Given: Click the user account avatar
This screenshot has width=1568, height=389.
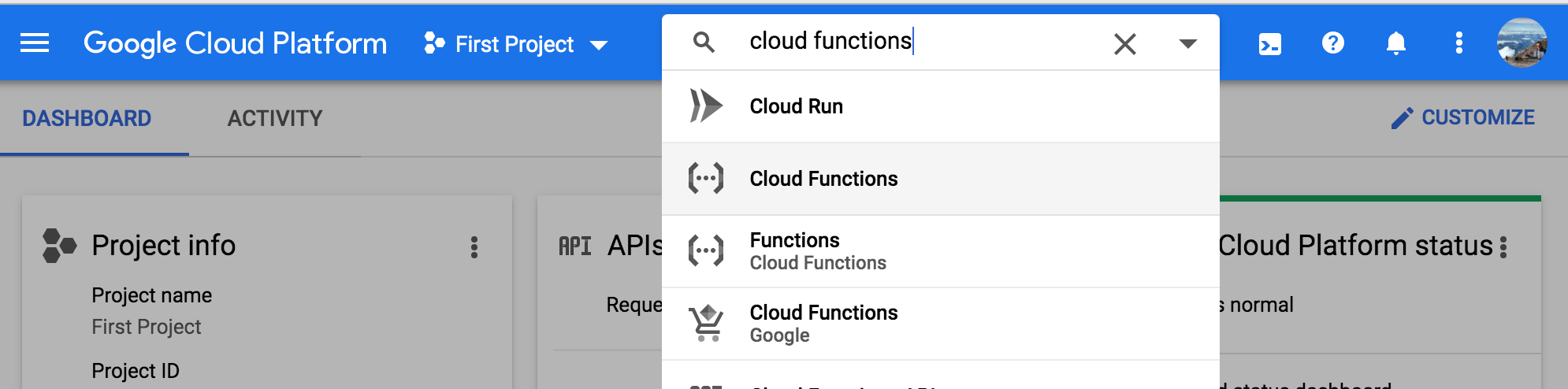Looking at the screenshot, I should click(x=1522, y=43).
